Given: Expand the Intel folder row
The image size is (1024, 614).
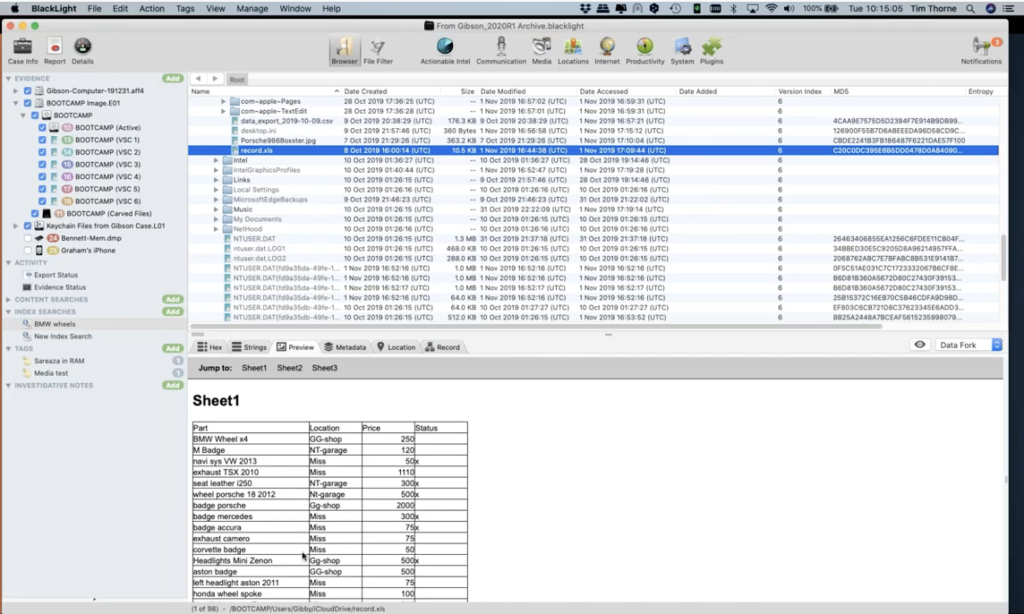Looking at the screenshot, I should click(216, 160).
